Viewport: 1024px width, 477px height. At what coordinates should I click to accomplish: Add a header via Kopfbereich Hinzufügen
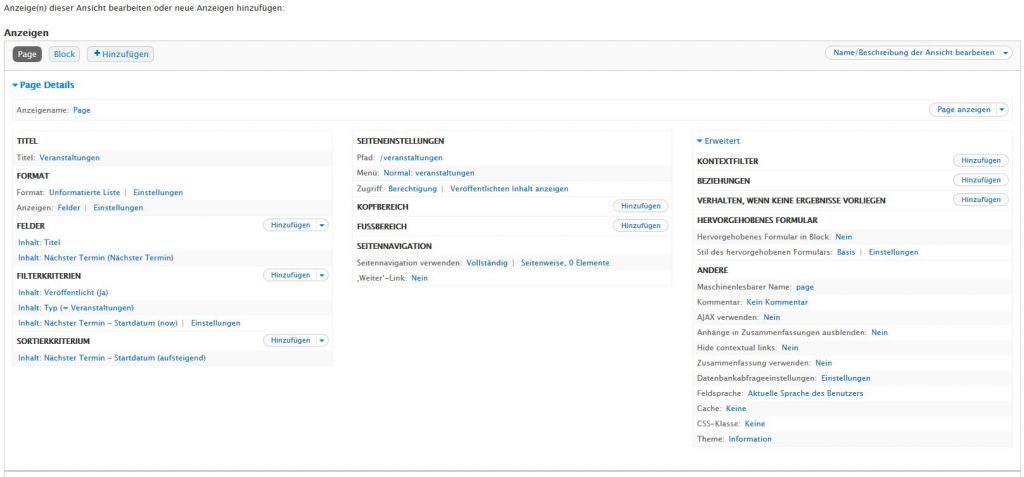(640, 205)
